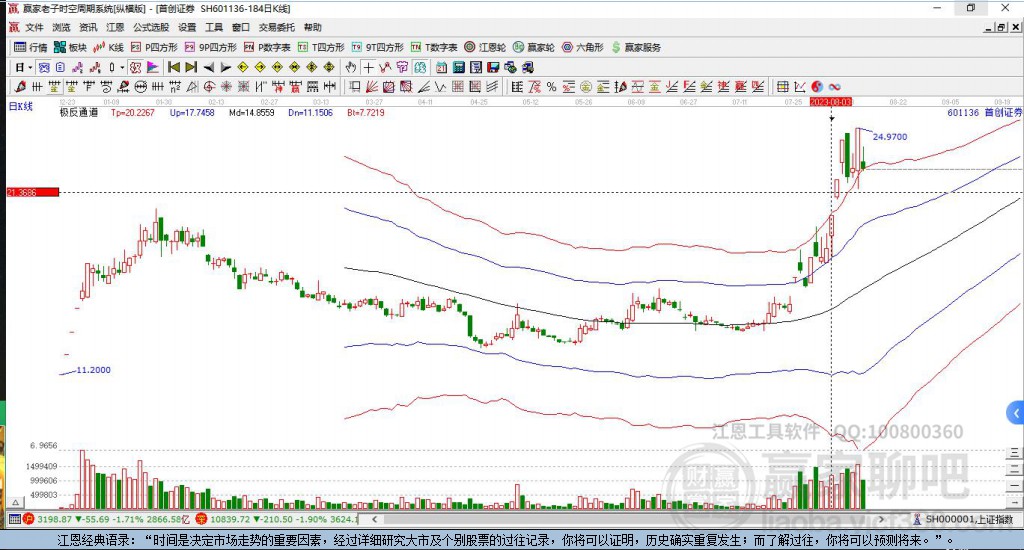1024x550 pixels.
Task: Toggle the pressed teal 8 icon next to the purple 节 icon
Action: tap(419, 67)
